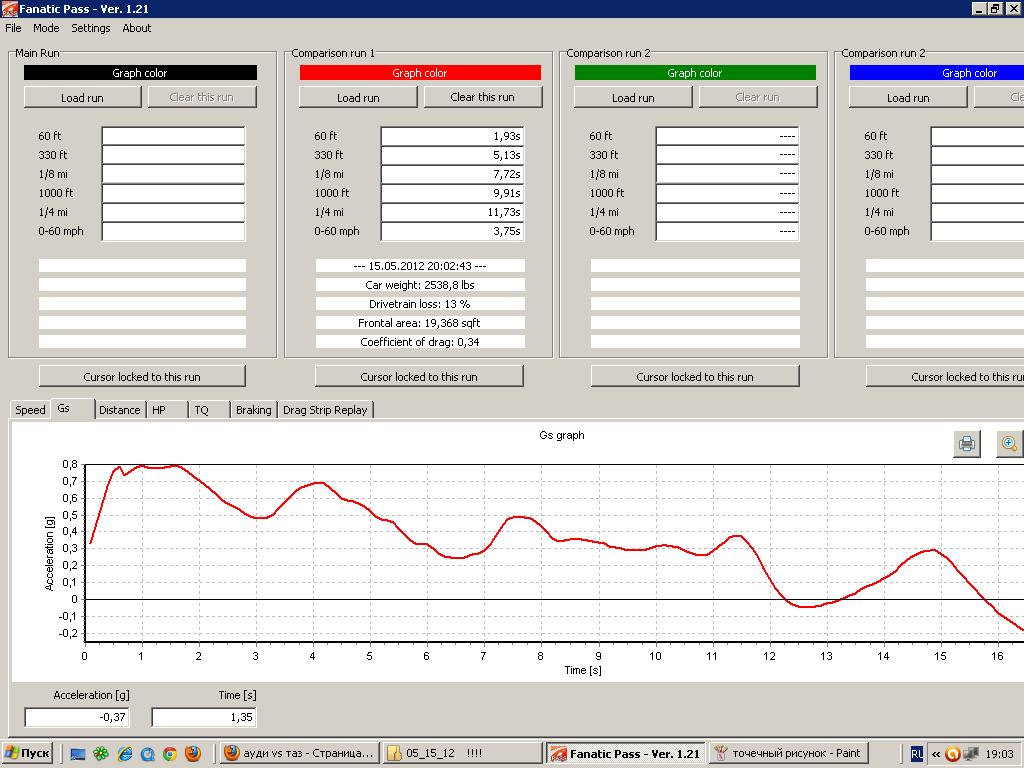Image resolution: width=1024 pixels, height=768 pixels.
Task: Click the print graph icon
Action: click(x=967, y=444)
